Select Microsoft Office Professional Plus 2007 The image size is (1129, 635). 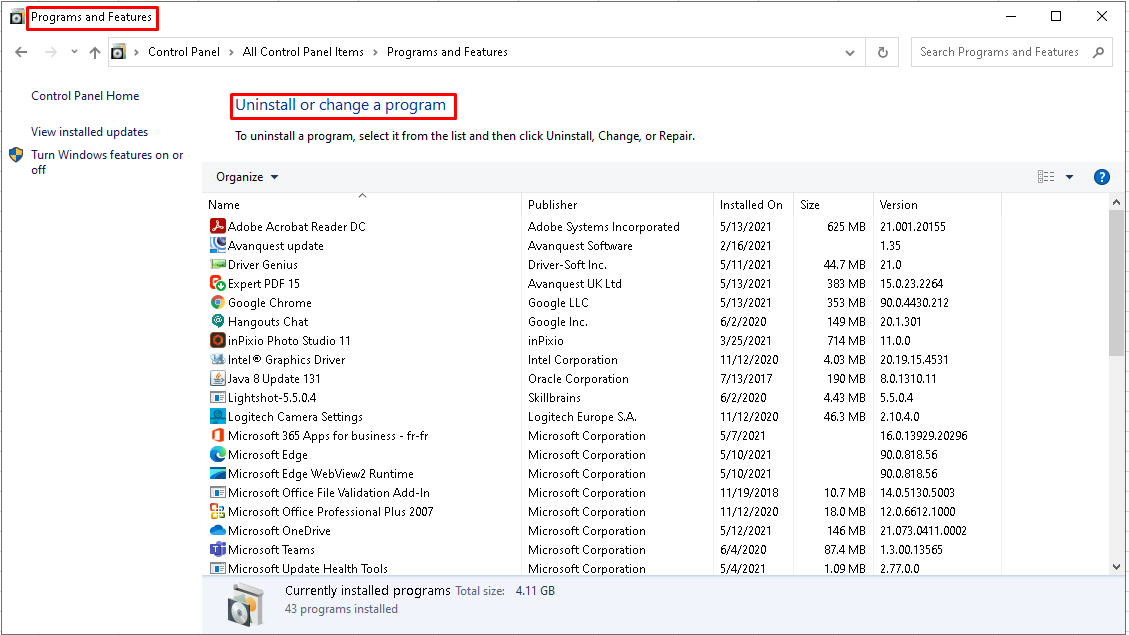[330, 512]
